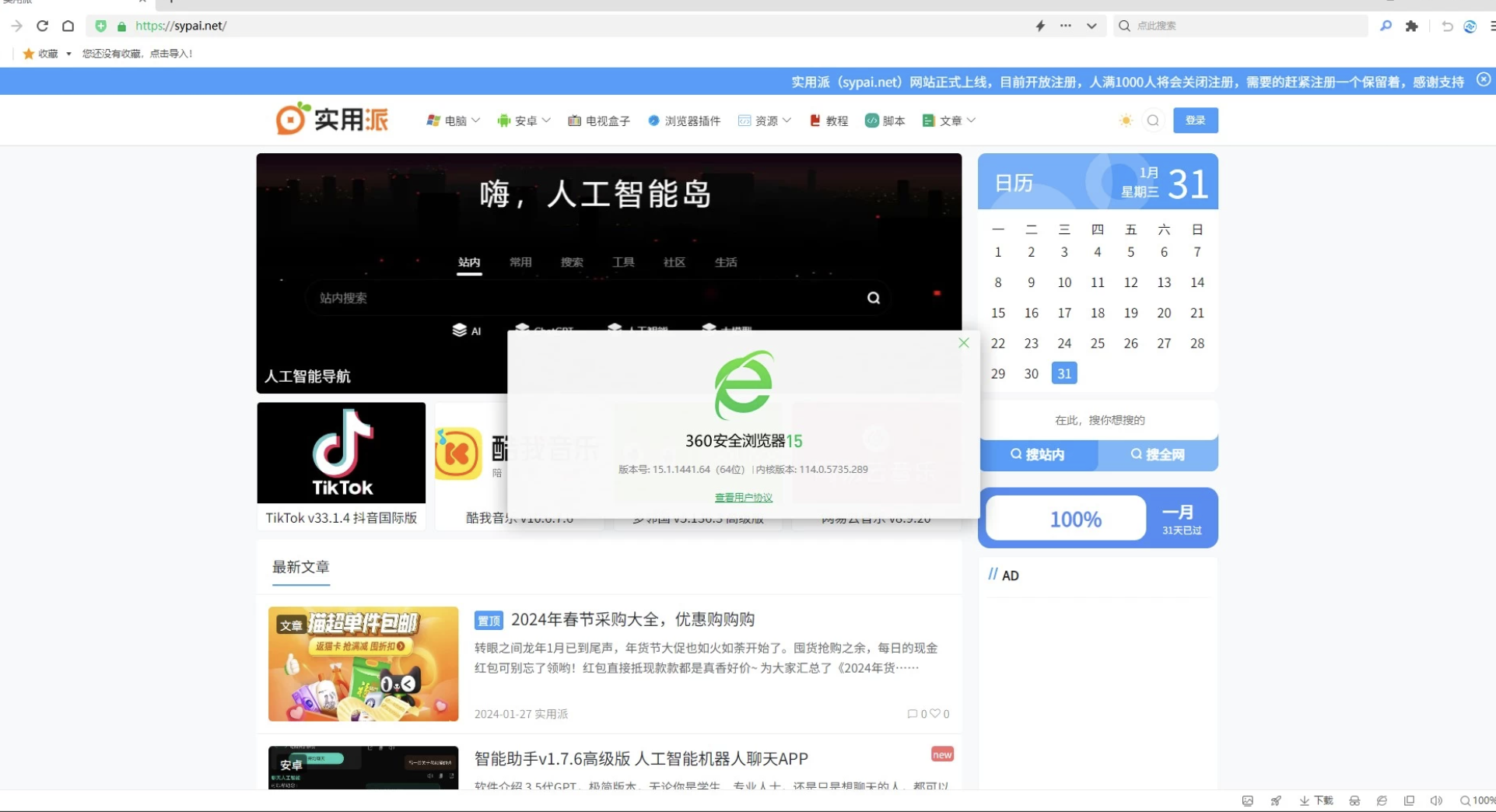Expand the address bar dropdown arrow
This screenshot has height=812, width=1496.
(1091, 26)
